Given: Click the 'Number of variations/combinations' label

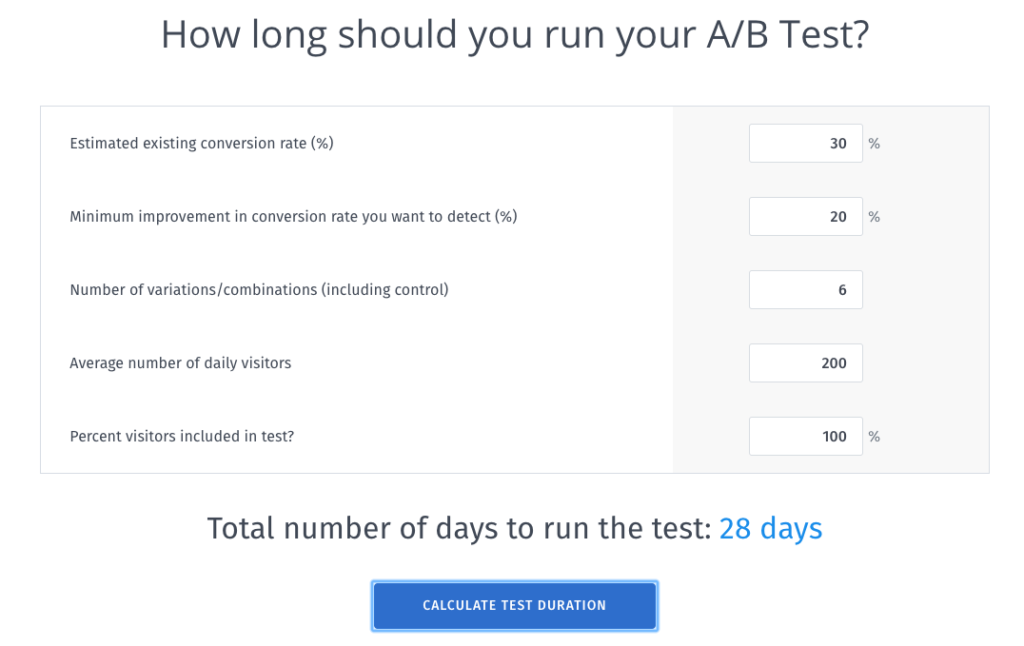Looking at the screenshot, I should click(x=259, y=290).
